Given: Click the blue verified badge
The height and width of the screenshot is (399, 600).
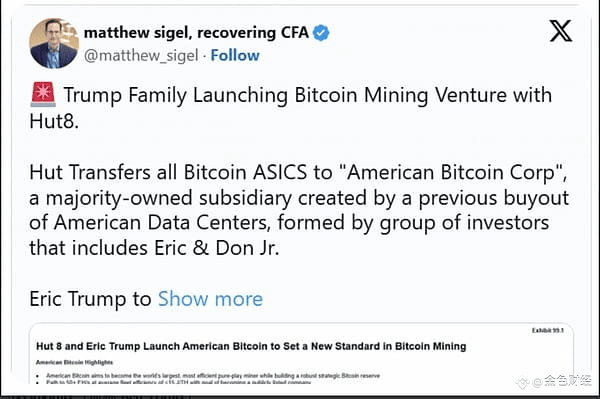Looking at the screenshot, I should coord(321,33).
